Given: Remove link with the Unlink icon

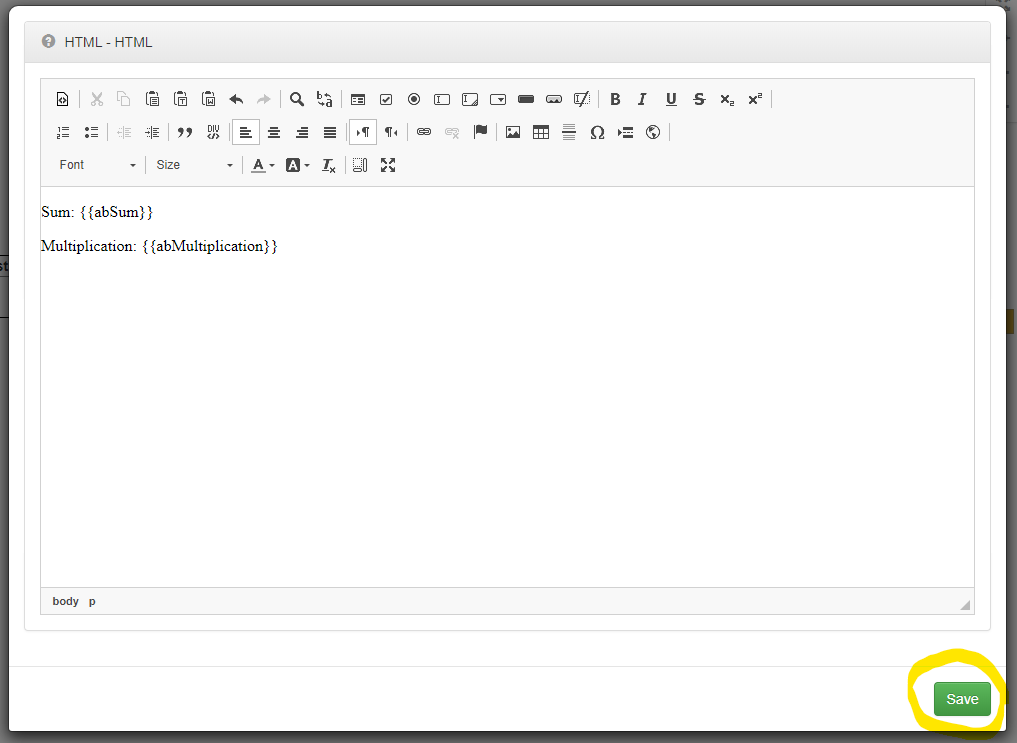Looking at the screenshot, I should 452,132.
